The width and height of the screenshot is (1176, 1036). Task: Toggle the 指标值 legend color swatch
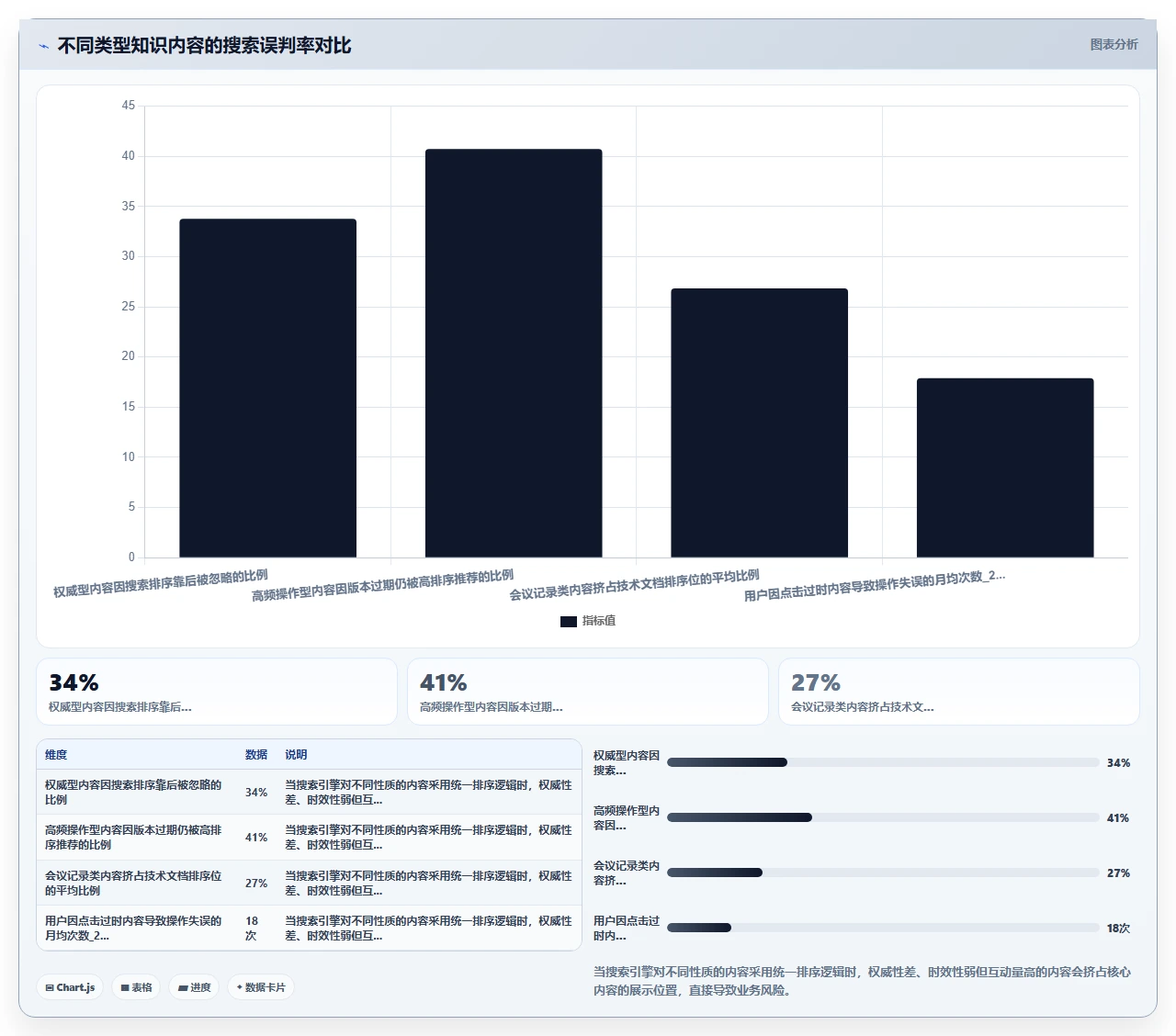(x=569, y=622)
